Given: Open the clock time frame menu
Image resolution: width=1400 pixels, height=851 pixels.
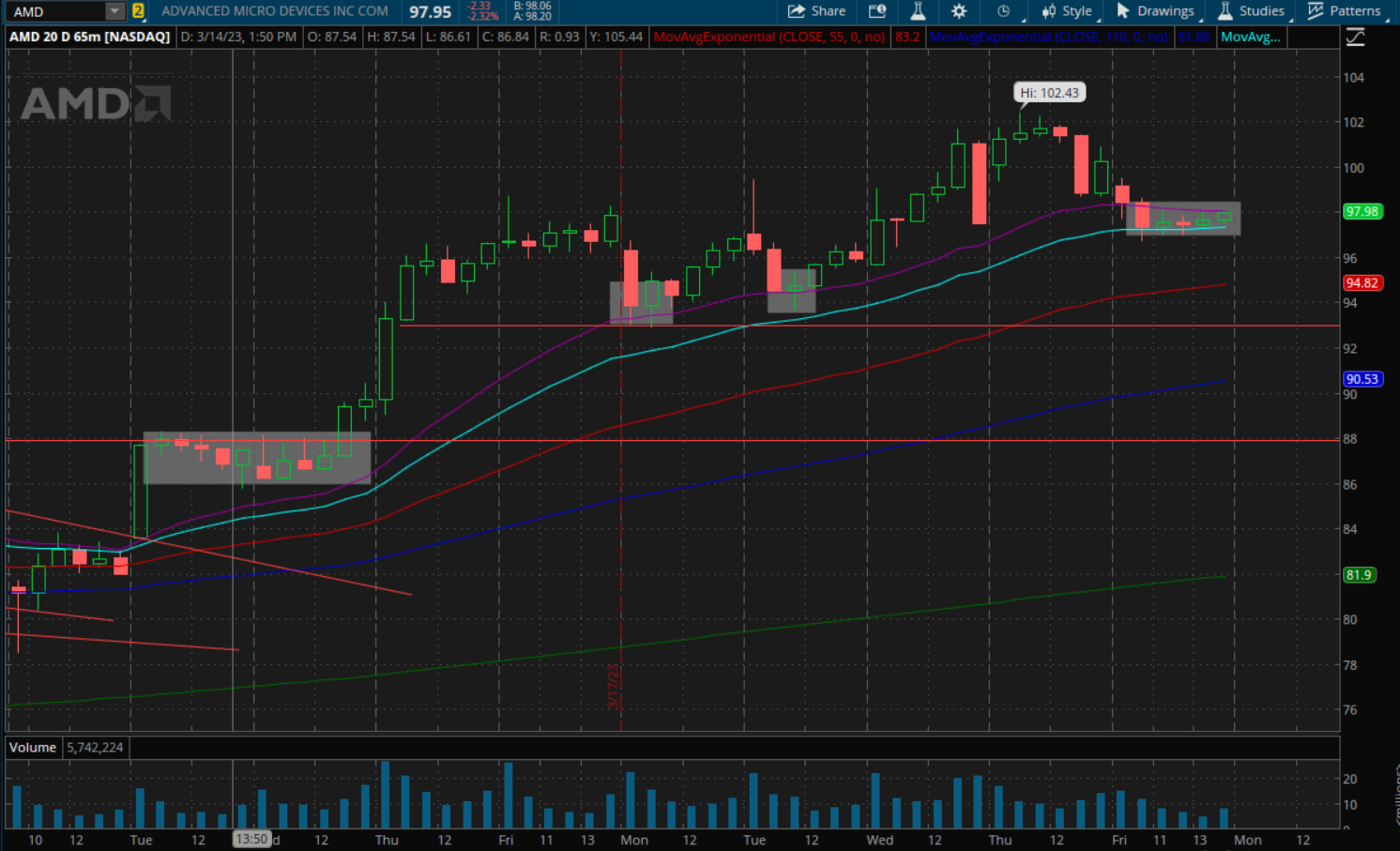Looking at the screenshot, I should click(x=1003, y=11).
